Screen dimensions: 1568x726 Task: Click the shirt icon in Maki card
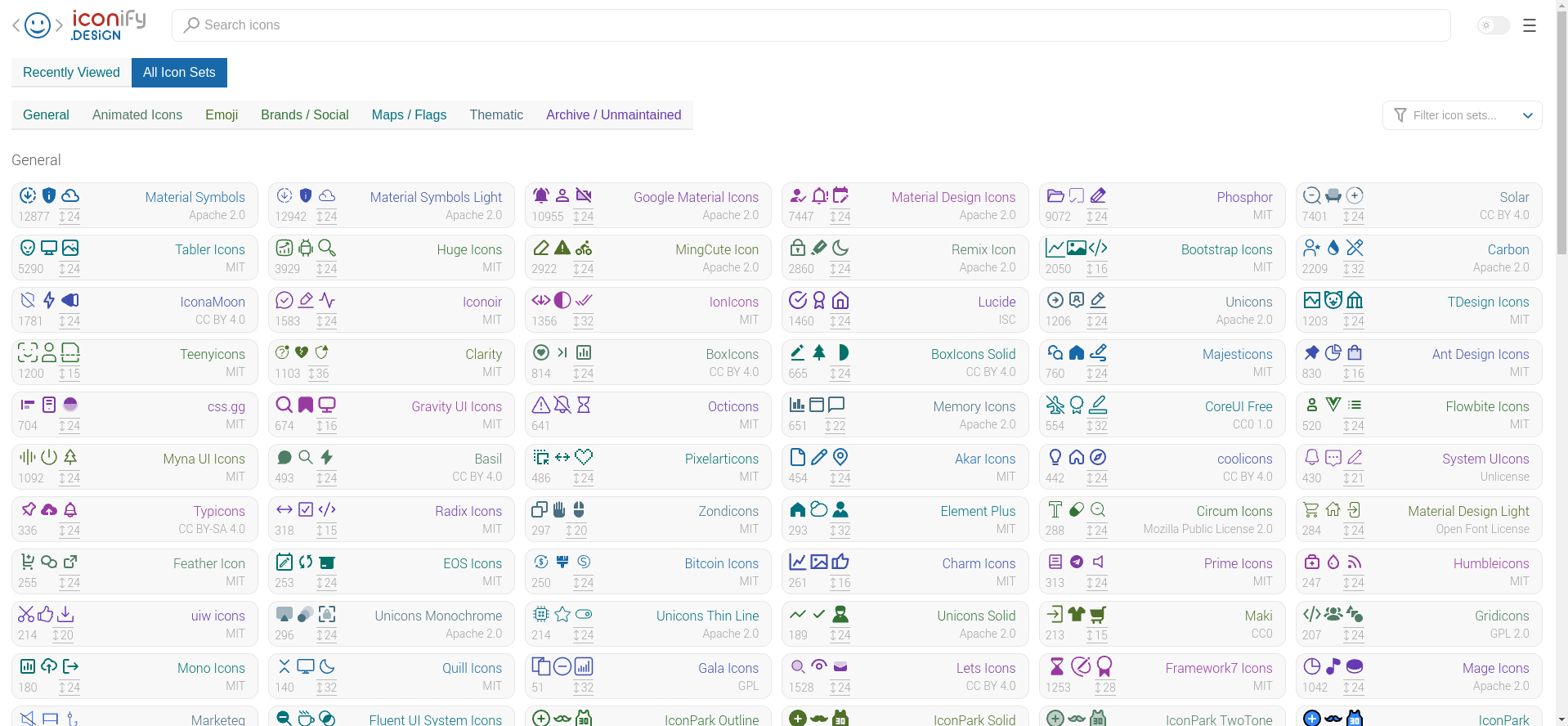(1077, 614)
